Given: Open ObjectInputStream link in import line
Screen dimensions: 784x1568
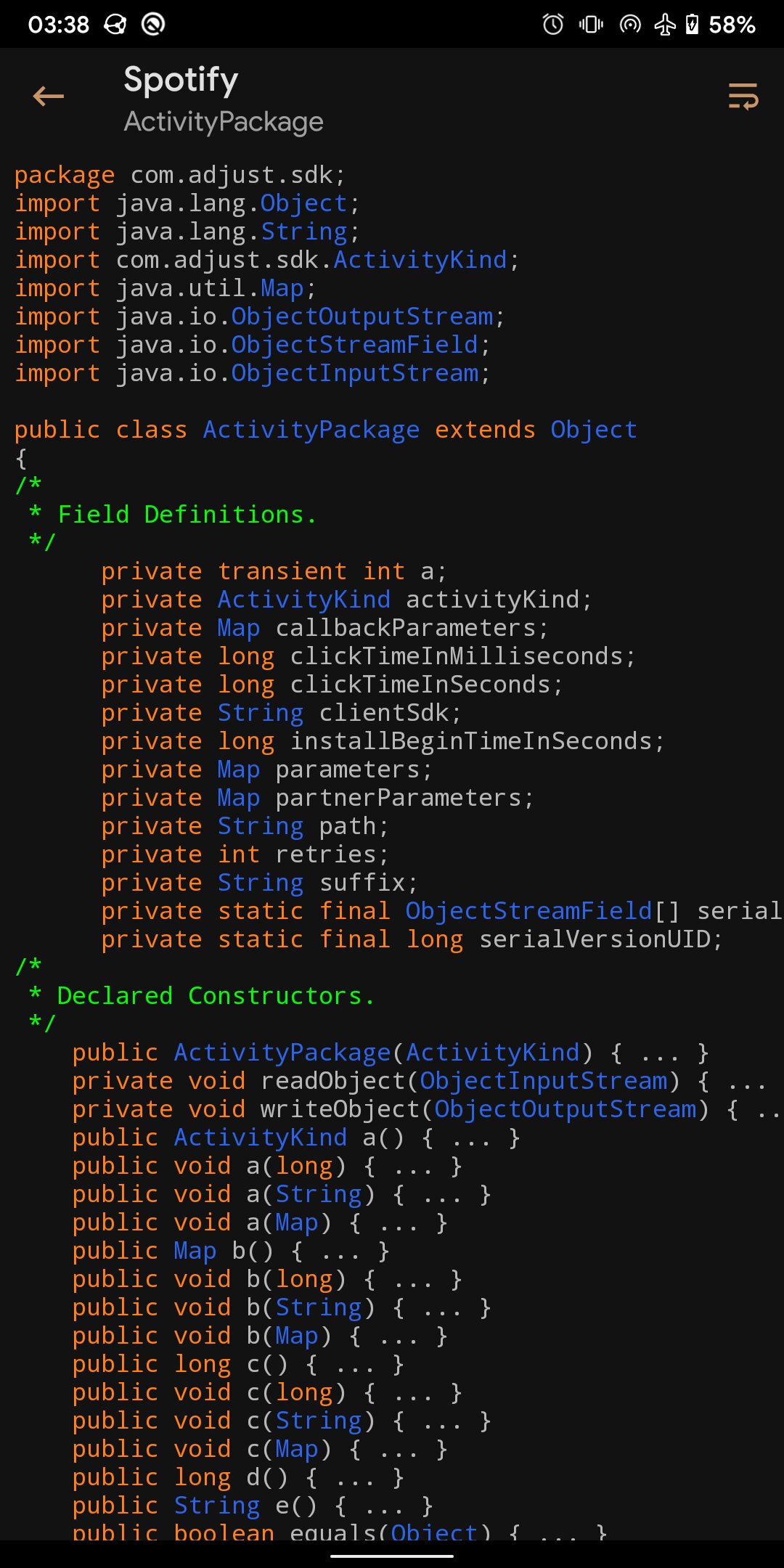Looking at the screenshot, I should 355,373.
